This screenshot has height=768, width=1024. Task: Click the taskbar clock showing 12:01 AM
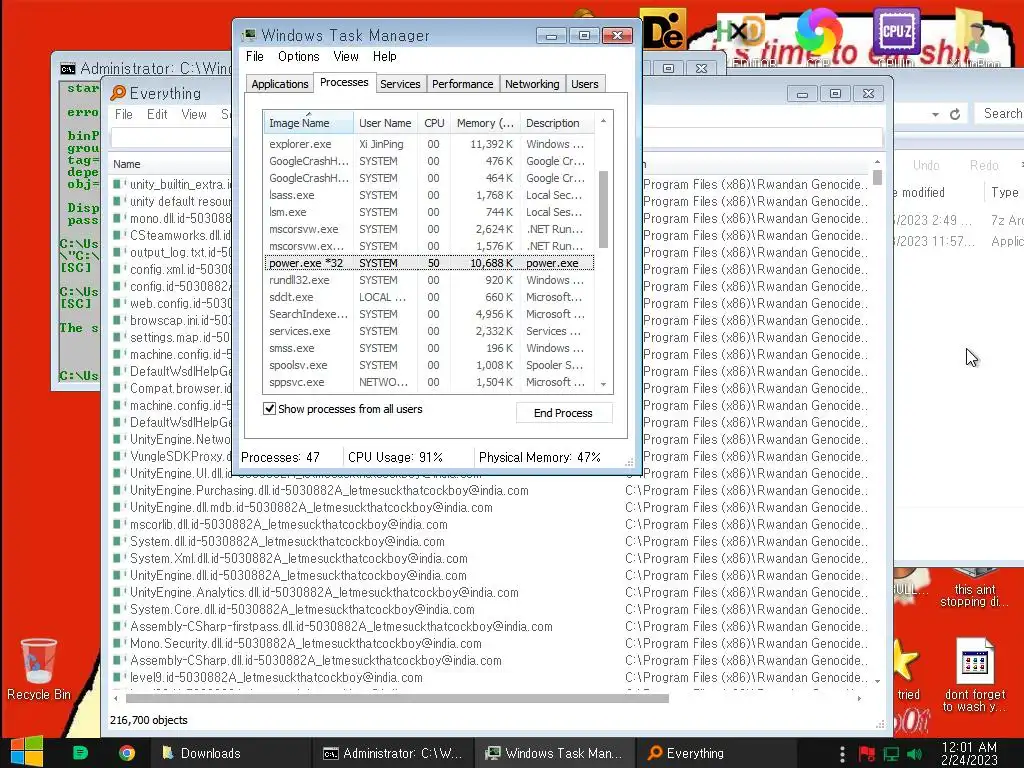tap(969, 754)
